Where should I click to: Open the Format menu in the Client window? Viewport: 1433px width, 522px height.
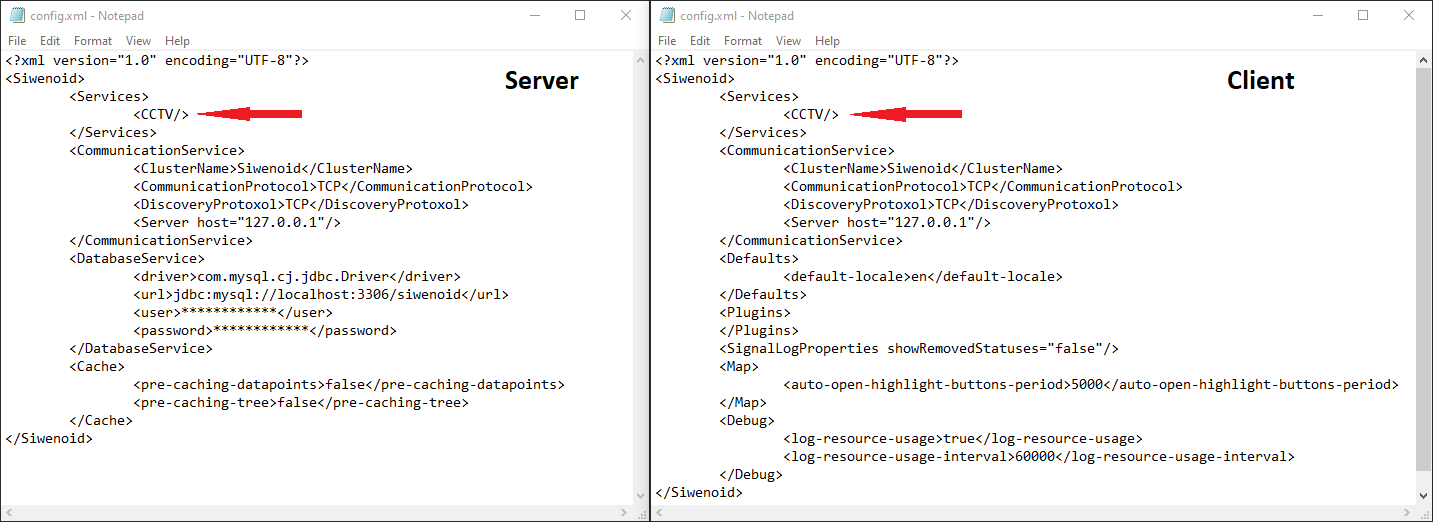pos(743,41)
